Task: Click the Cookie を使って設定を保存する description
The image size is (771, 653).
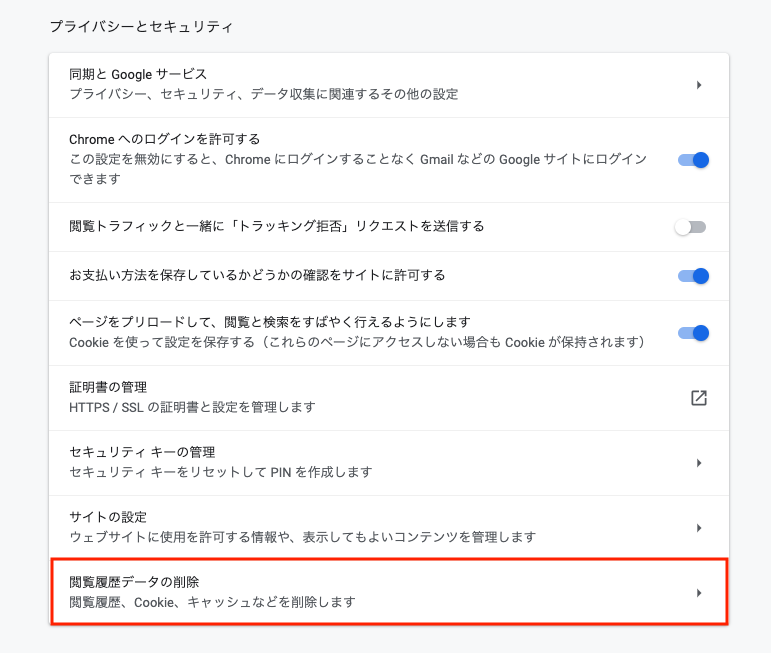Action: tap(357, 342)
